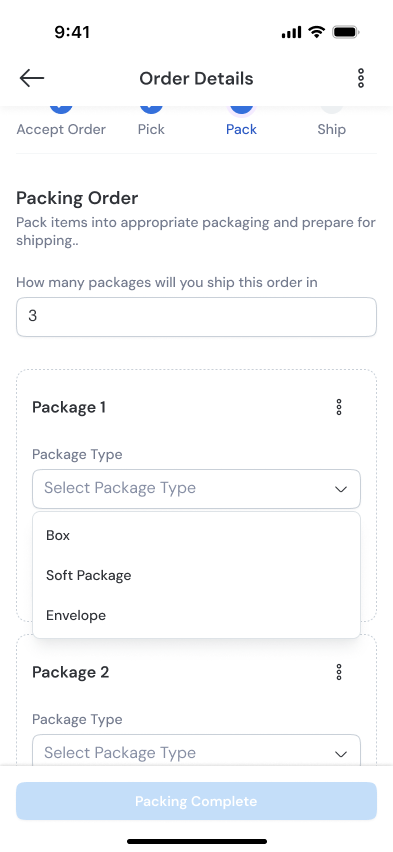
Task: Open the Order Details three-dot menu
Action: click(360, 78)
